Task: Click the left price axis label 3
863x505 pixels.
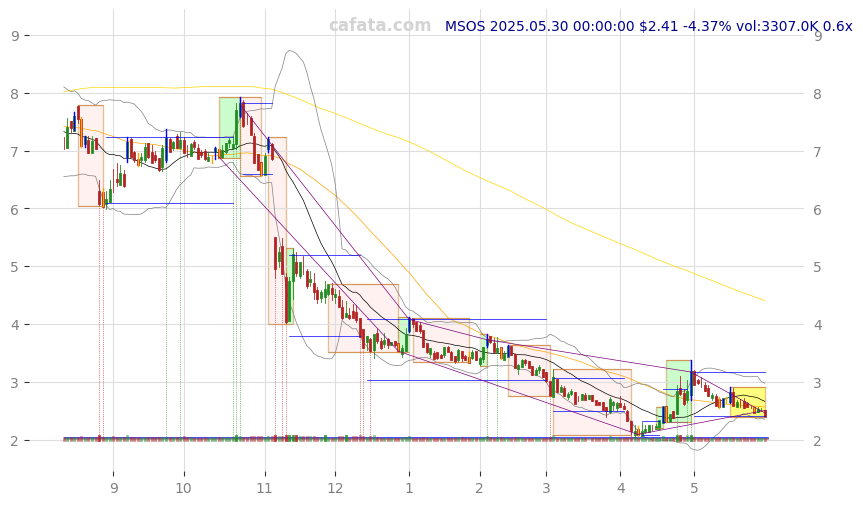Action: (x=15, y=383)
